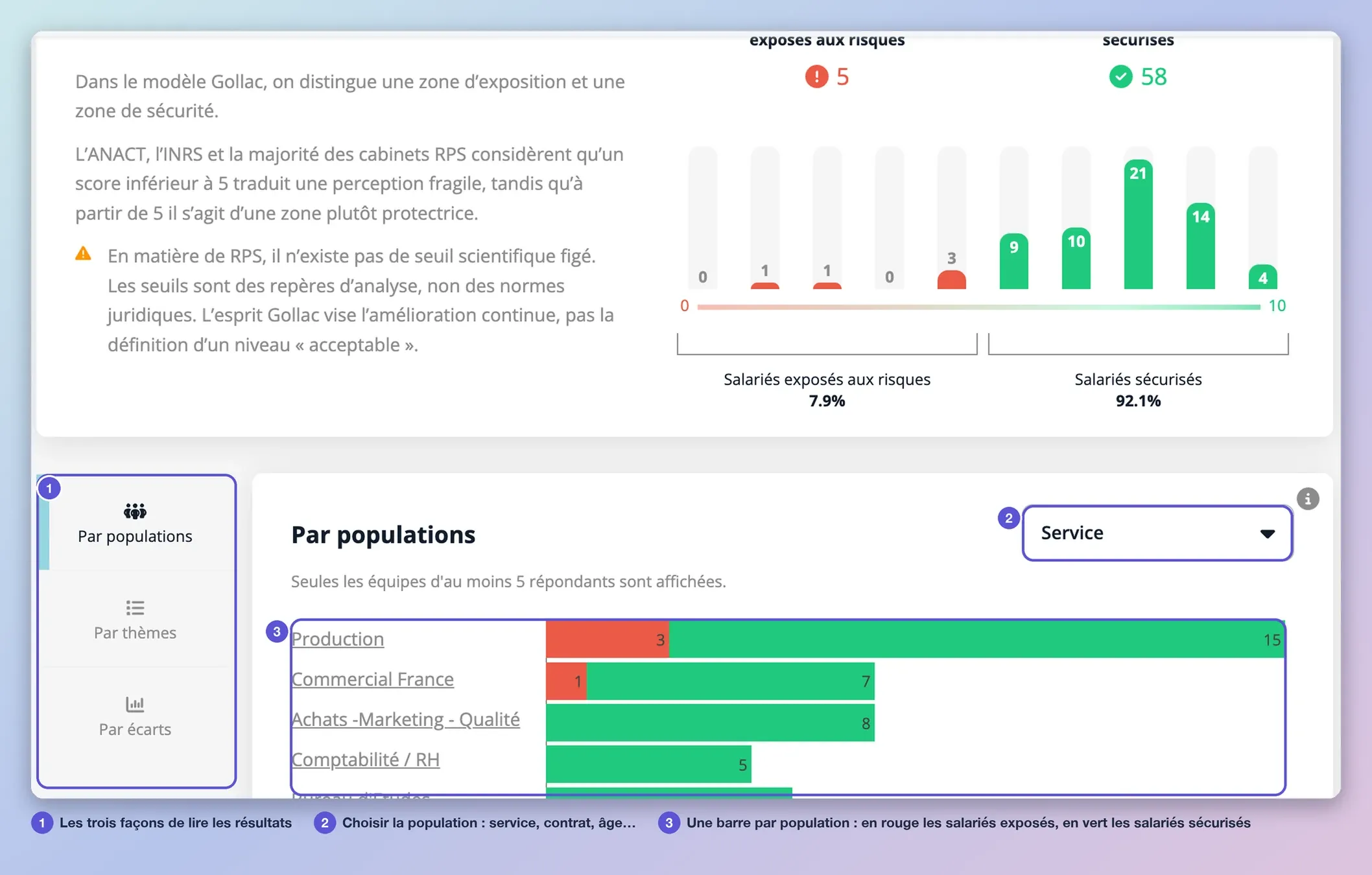
Task: Click the red Production bar segment showing 3
Action: (x=608, y=640)
